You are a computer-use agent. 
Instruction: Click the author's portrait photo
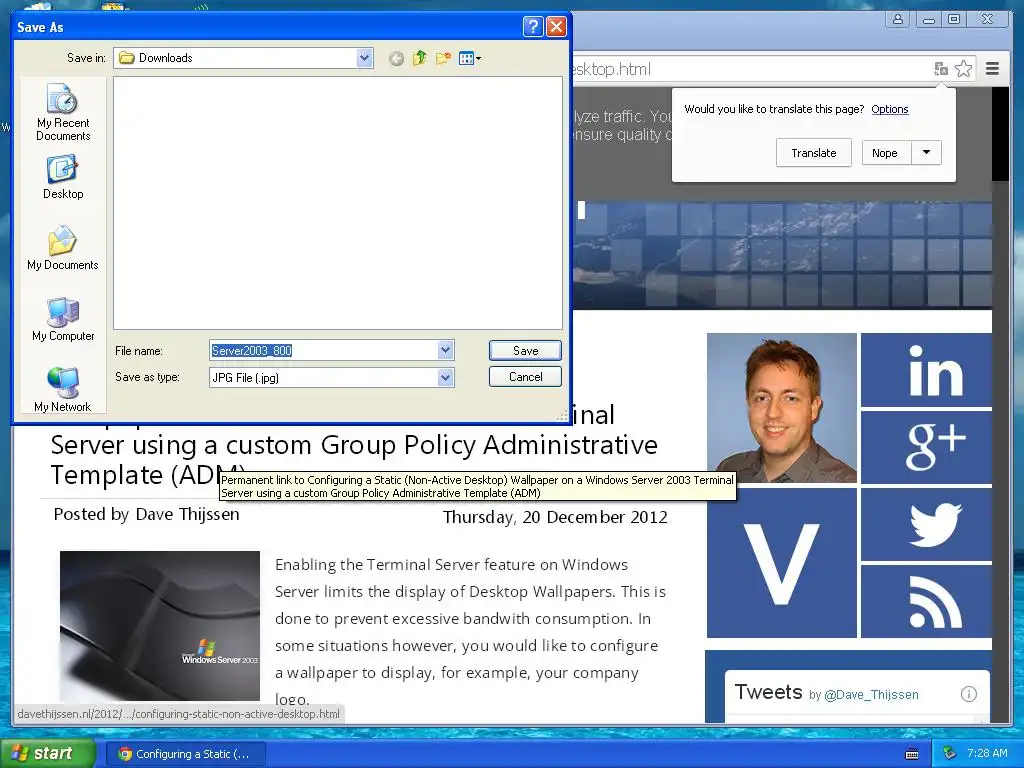tap(782, 408)
